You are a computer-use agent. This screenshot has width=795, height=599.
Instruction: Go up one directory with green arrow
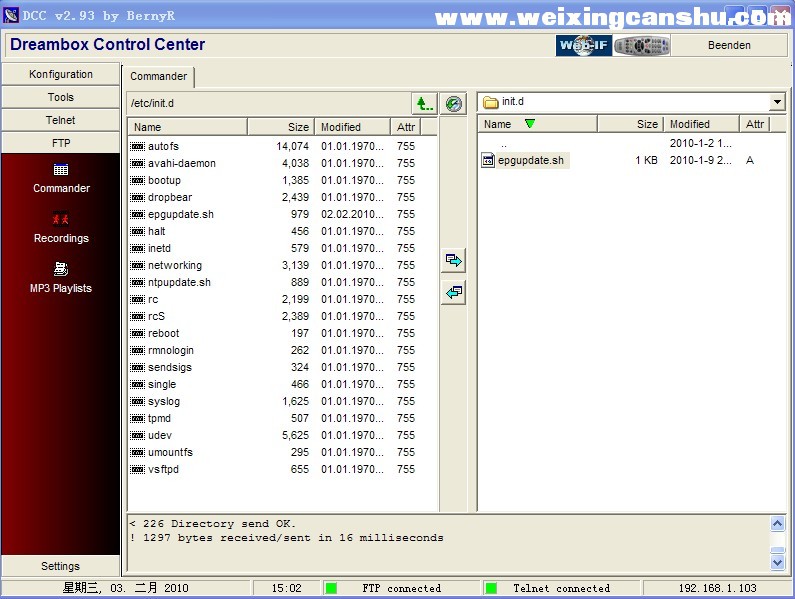coord(424,104)
